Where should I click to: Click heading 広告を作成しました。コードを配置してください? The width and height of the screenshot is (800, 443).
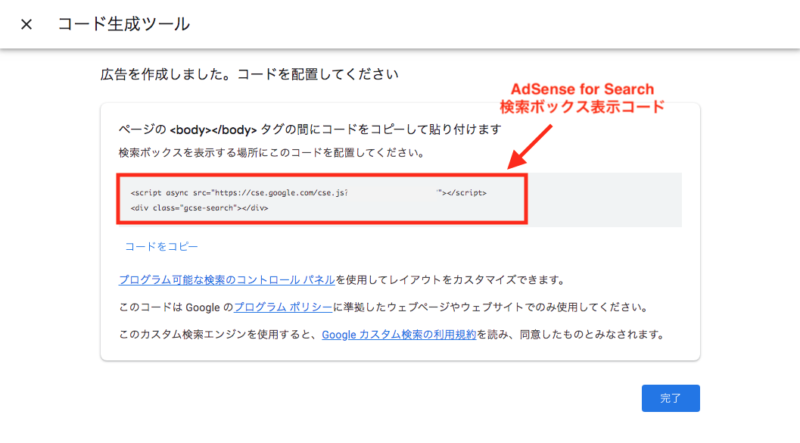(x=249, y=75)
